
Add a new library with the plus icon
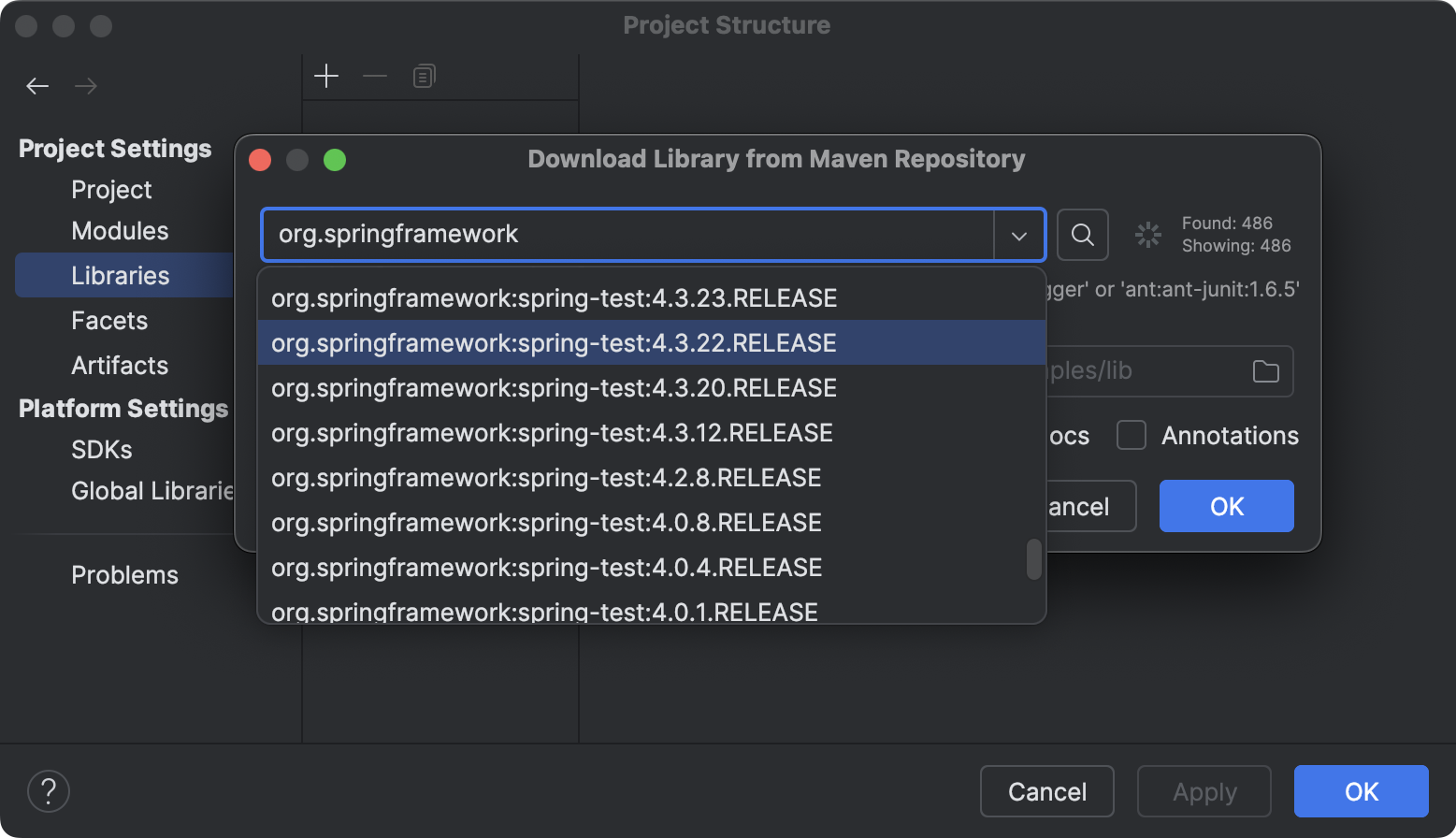[326, 76]
